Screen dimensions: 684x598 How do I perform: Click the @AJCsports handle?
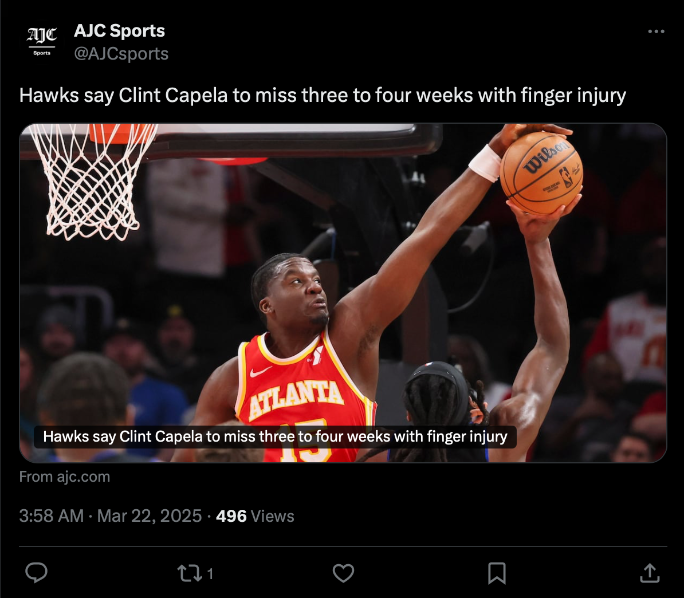click(x=121, y=54)
